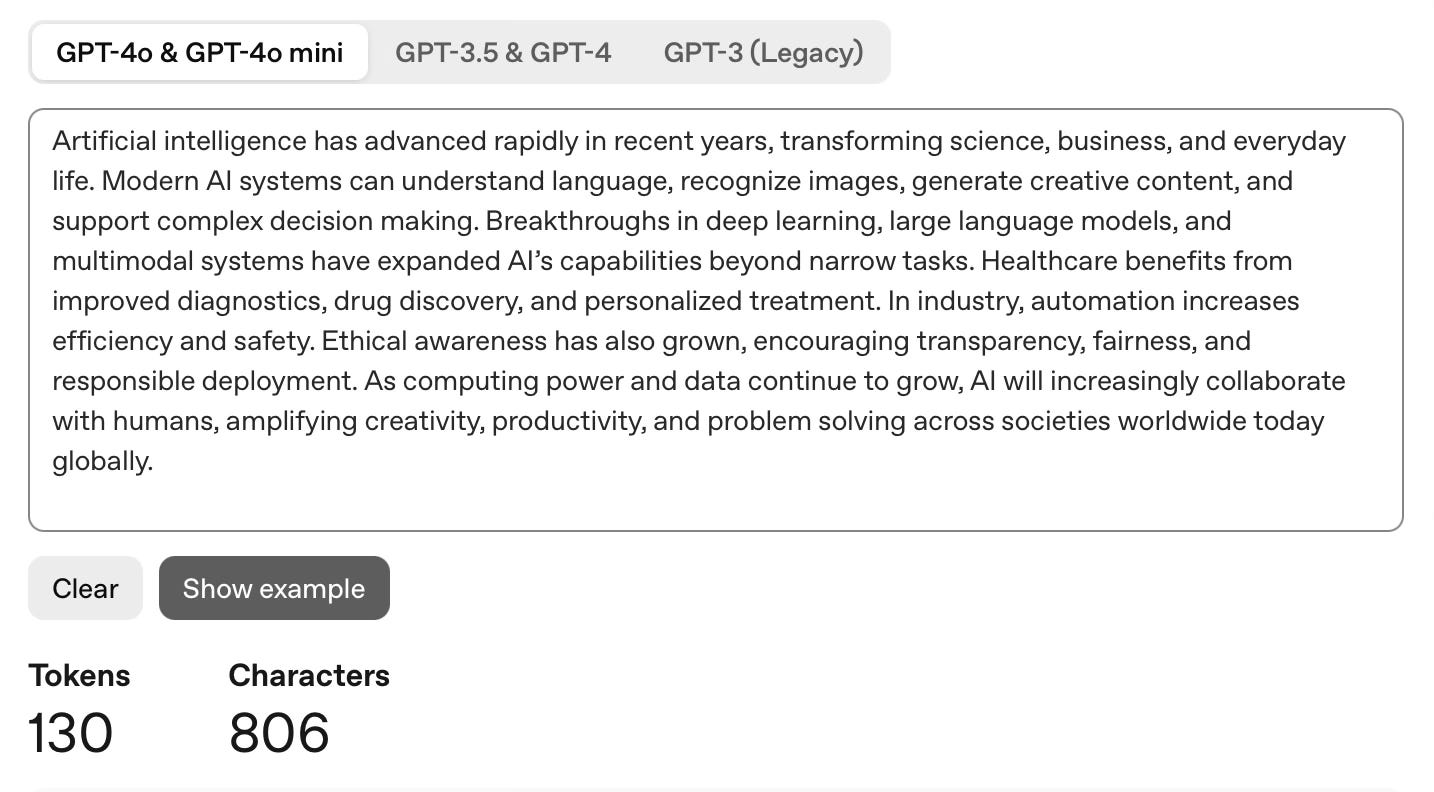The height and width of the screenshot is (792, 1434).
Task: Click the Characters count value 806
Action: [280, 732]
